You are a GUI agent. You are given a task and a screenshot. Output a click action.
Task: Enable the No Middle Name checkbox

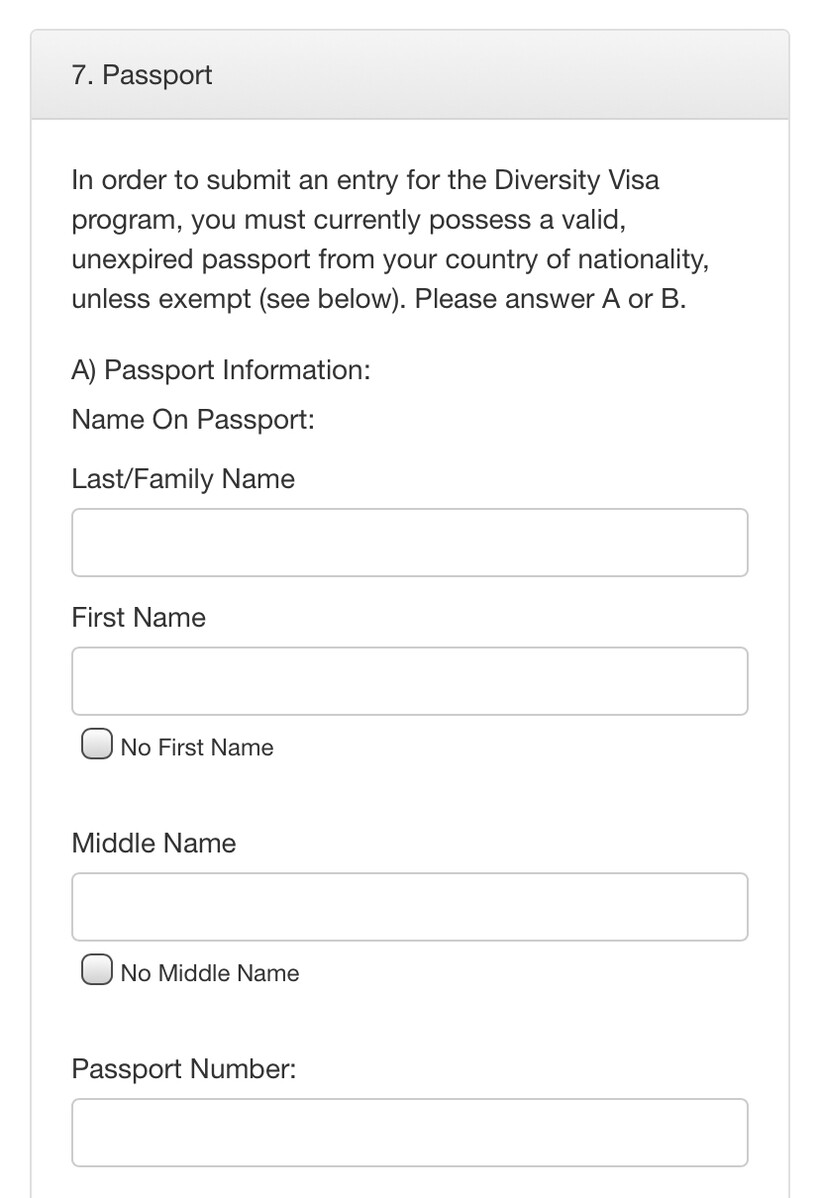pyautogui.click(x=96, y=972)
